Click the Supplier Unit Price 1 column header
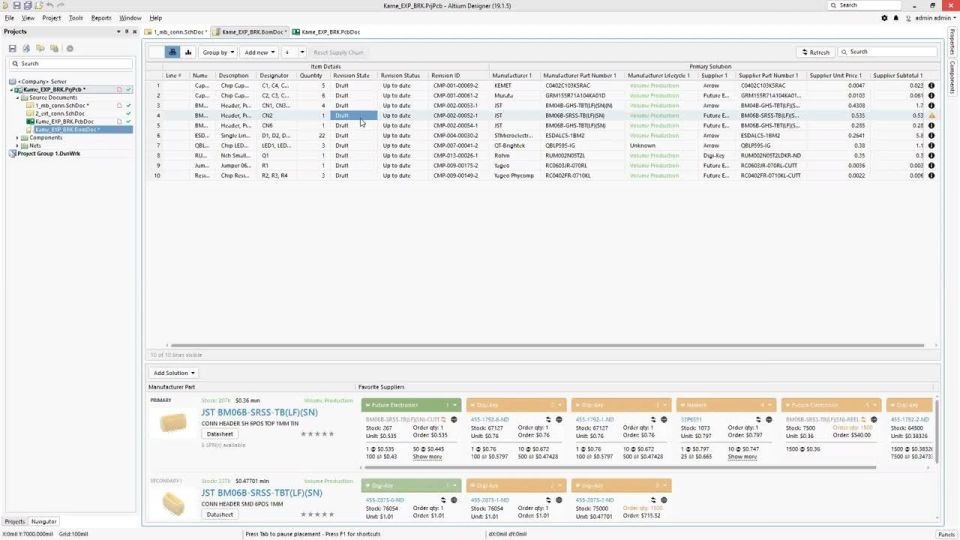The height and width of the screenshot is (540, 960). pyautogui.click(x=836, y=75)
